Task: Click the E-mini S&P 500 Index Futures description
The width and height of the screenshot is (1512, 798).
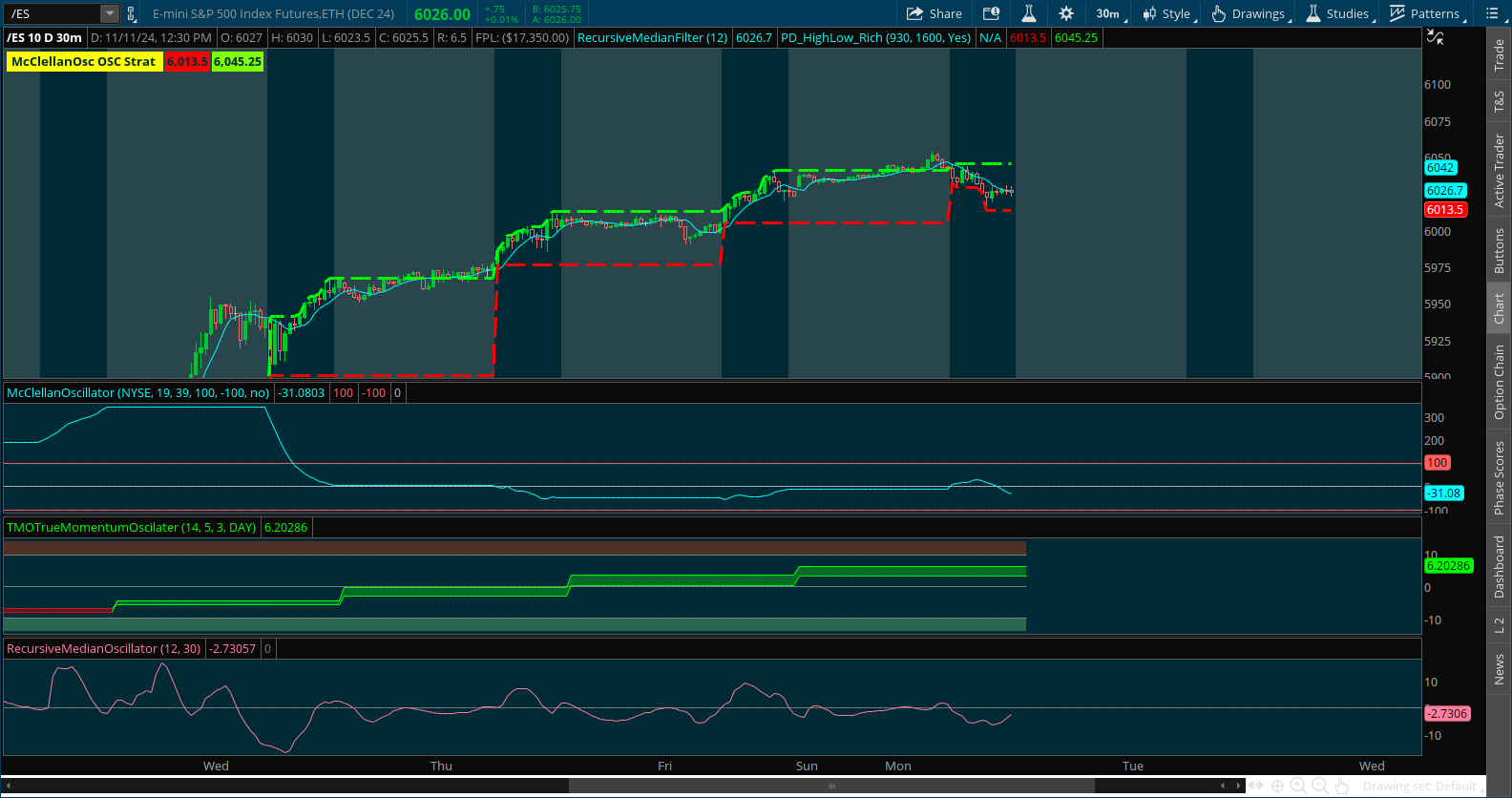Action: coord(273,13)
